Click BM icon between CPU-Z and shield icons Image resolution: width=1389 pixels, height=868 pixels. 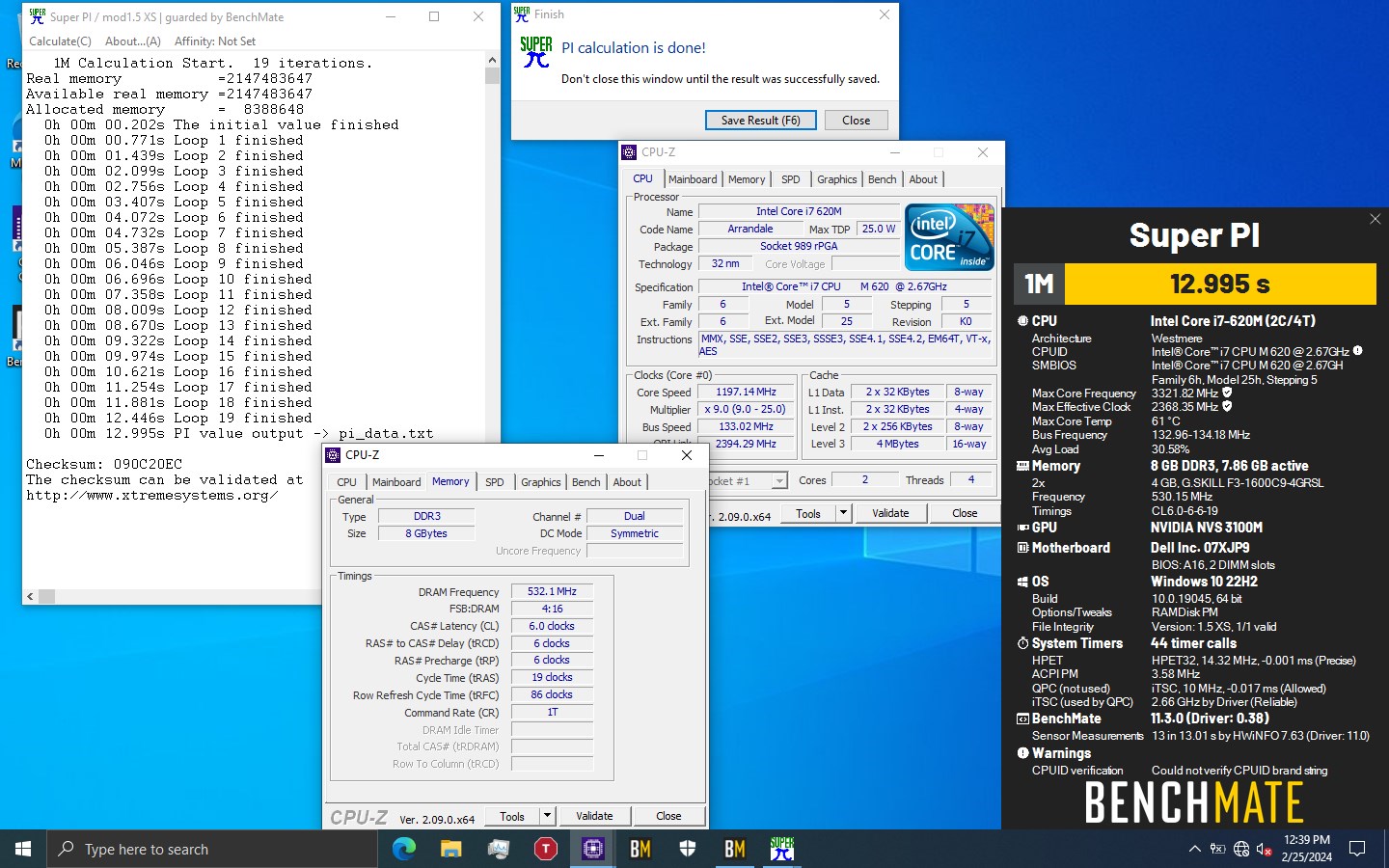pyautogui.click(x=640, y=849)
